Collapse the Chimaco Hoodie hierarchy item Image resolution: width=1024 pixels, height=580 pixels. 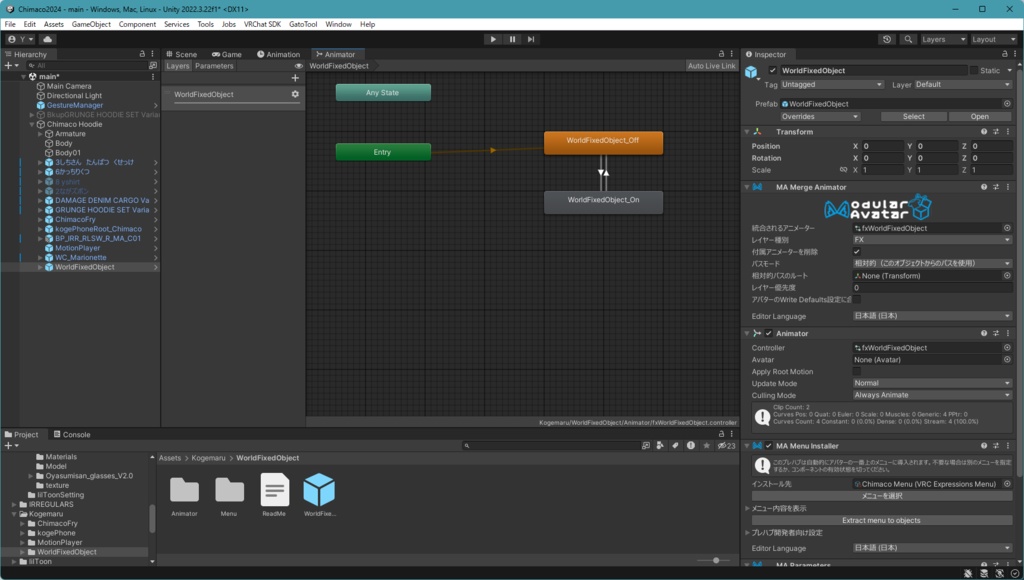click(31, 124)
